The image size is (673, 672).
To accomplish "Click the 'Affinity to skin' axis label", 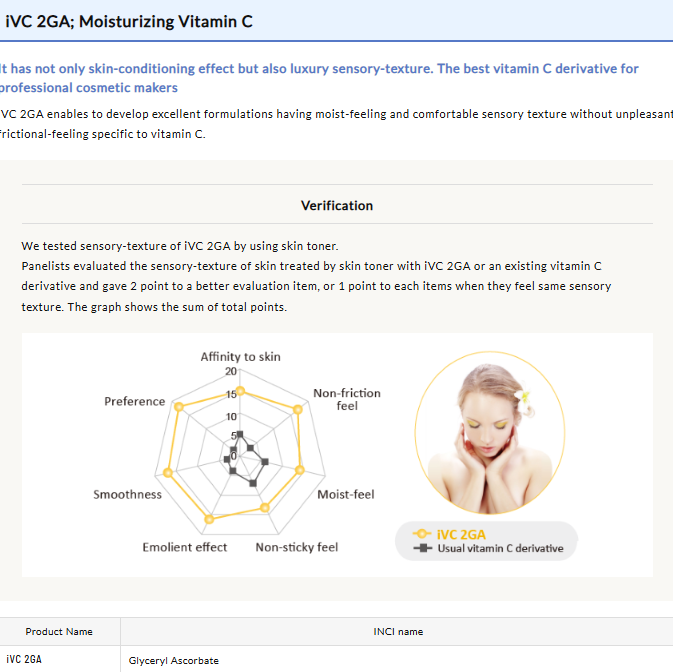I will click(x=240, y=357).
